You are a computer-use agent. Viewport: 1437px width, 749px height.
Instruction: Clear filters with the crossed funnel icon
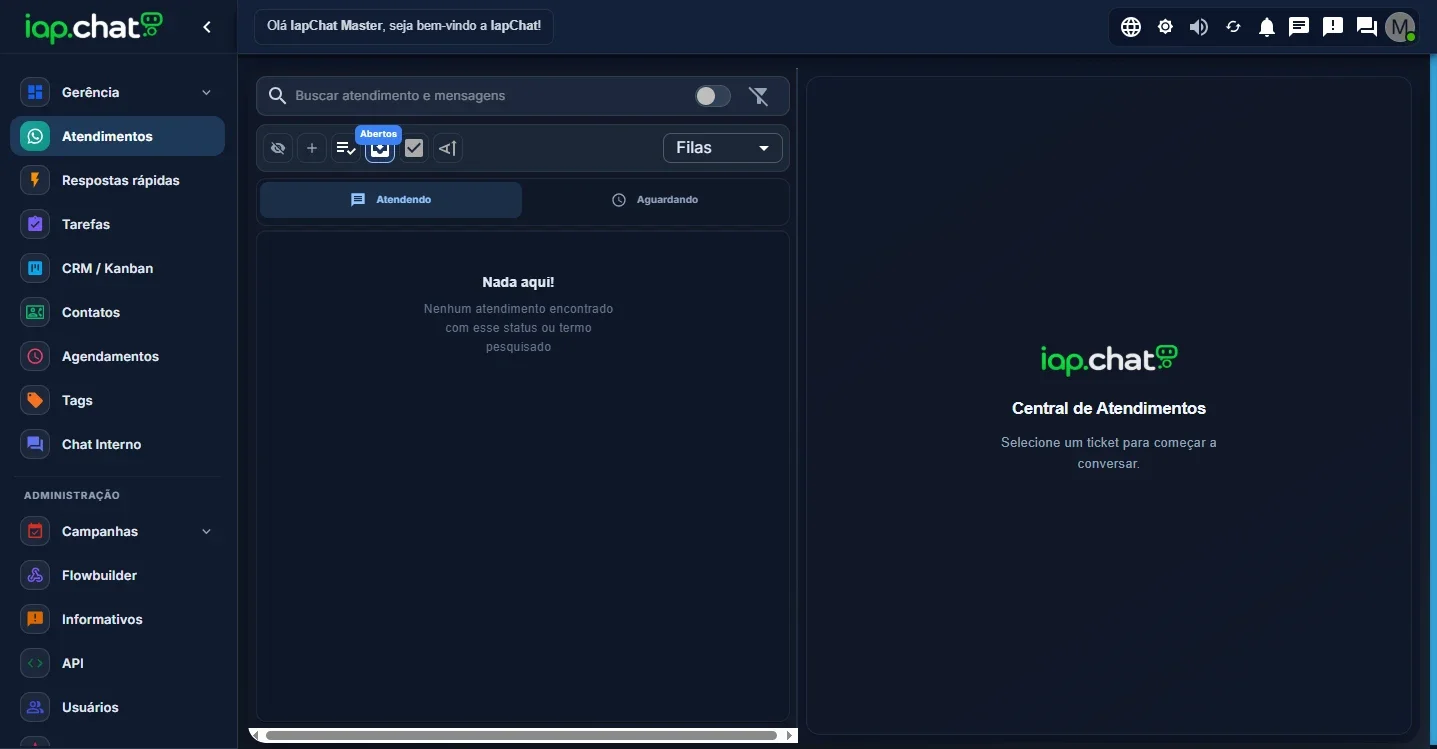[759, 96]
